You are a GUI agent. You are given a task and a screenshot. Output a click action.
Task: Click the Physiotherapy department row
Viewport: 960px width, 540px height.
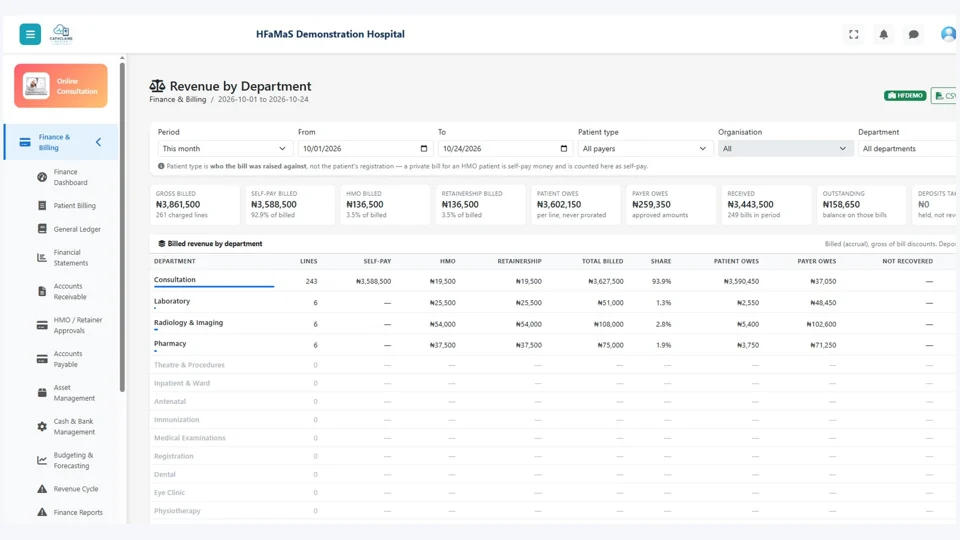554,511
